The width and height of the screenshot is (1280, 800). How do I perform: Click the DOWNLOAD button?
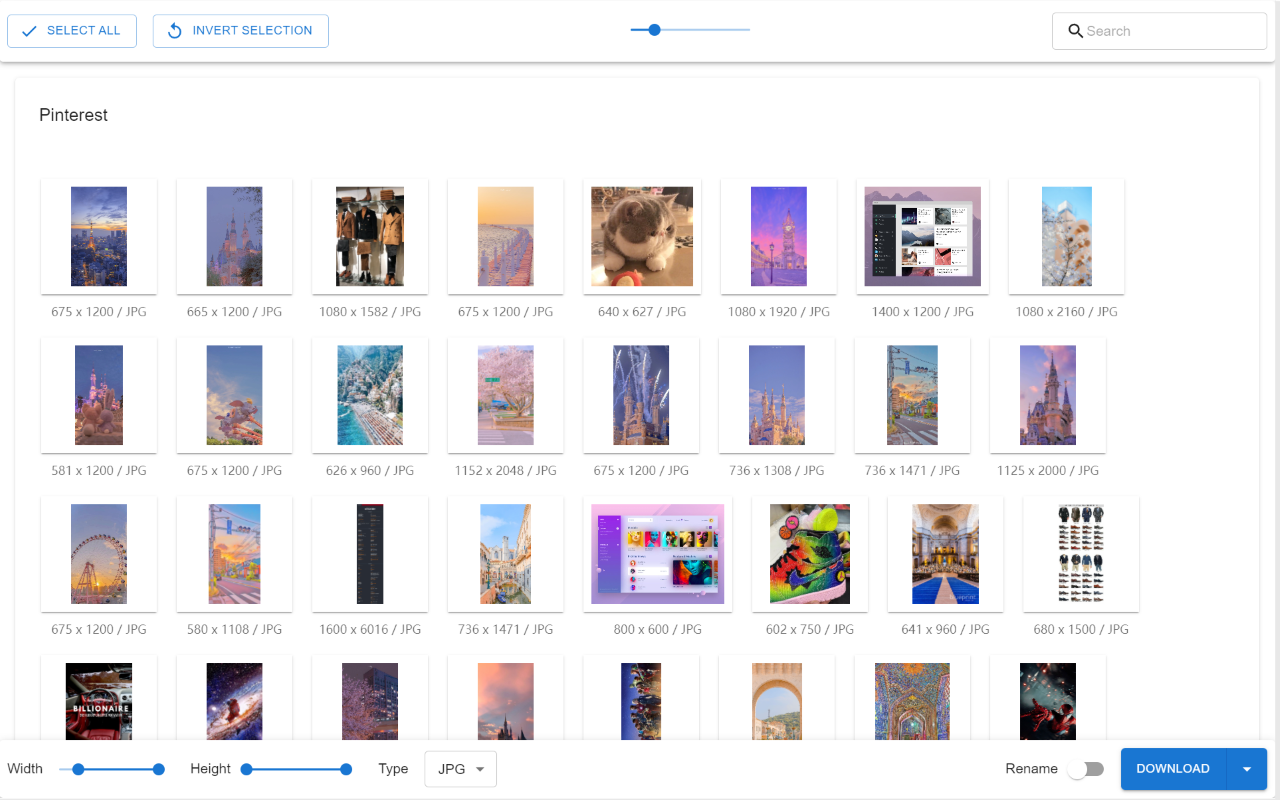[x=1173, y=769]
